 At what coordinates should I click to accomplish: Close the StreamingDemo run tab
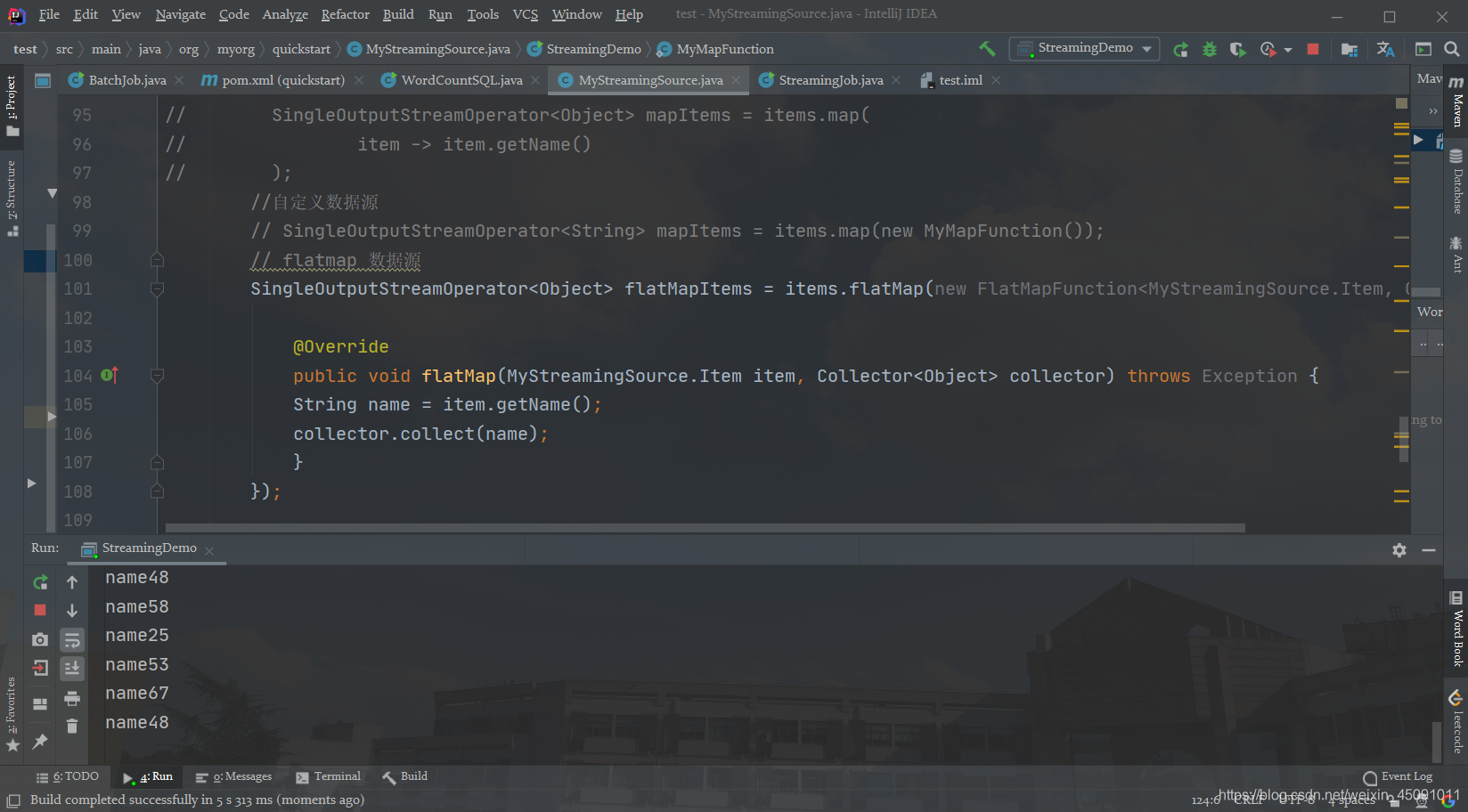[209, 551]
